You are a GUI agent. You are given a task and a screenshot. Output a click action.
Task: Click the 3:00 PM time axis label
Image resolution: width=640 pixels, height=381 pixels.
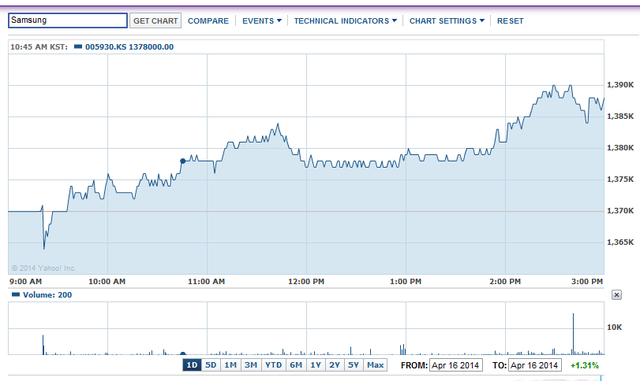(x=587, y=281)
